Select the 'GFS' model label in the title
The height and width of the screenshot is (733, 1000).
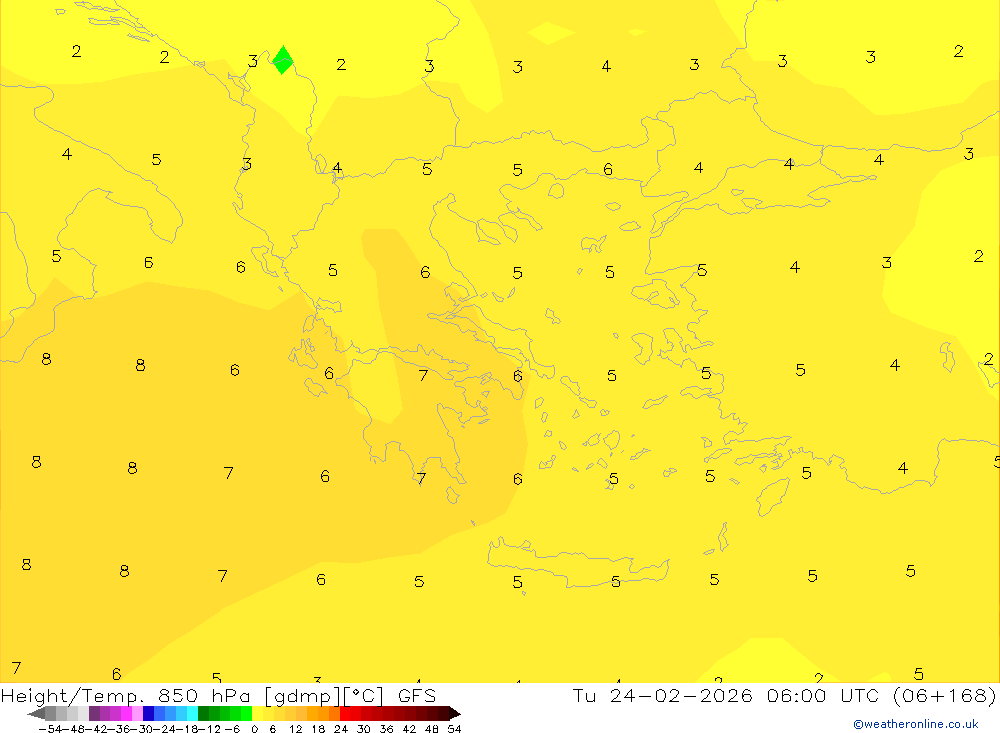coord(416,695)
